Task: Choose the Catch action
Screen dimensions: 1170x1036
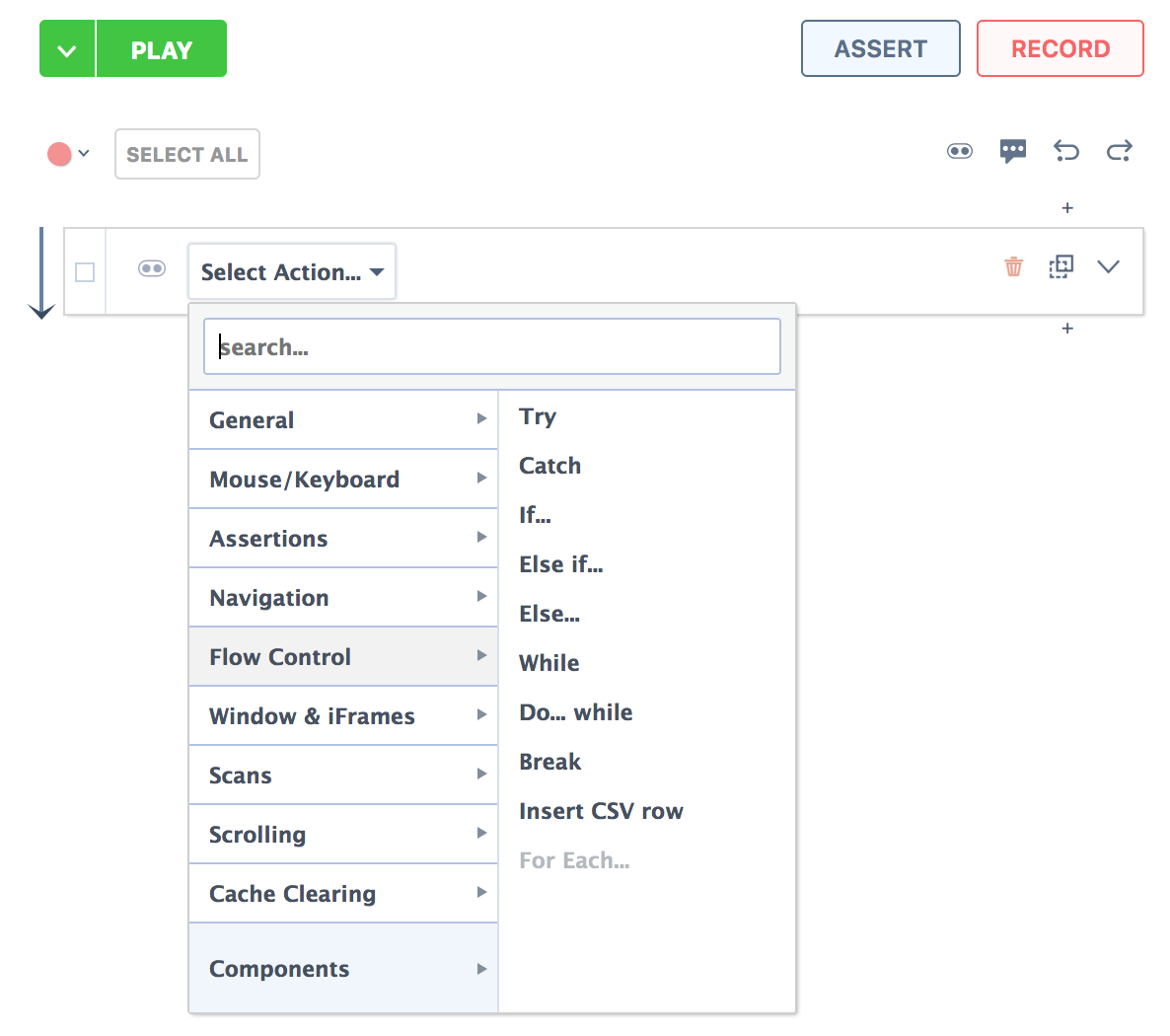Action: [x=549, y=466]
